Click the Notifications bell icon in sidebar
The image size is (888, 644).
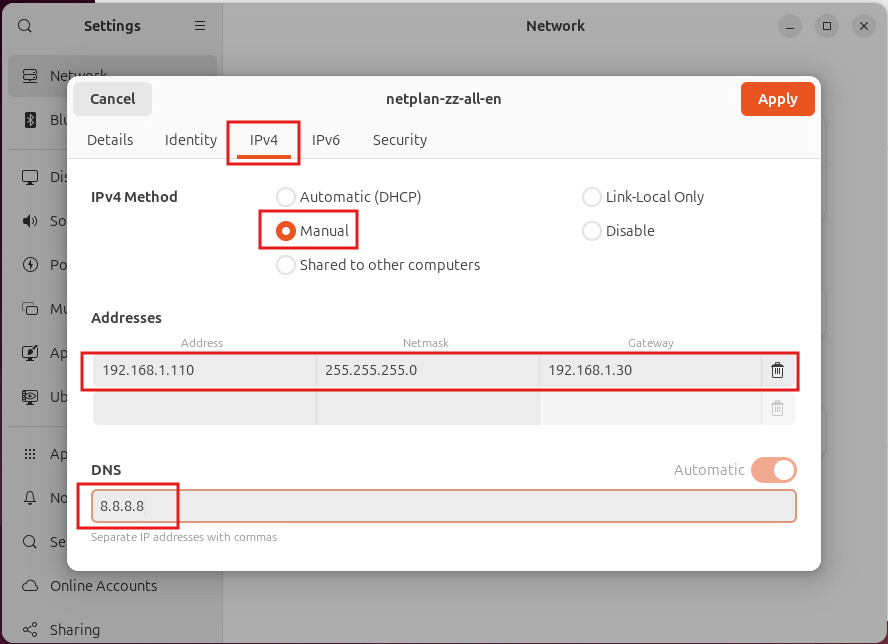(30, 498)
